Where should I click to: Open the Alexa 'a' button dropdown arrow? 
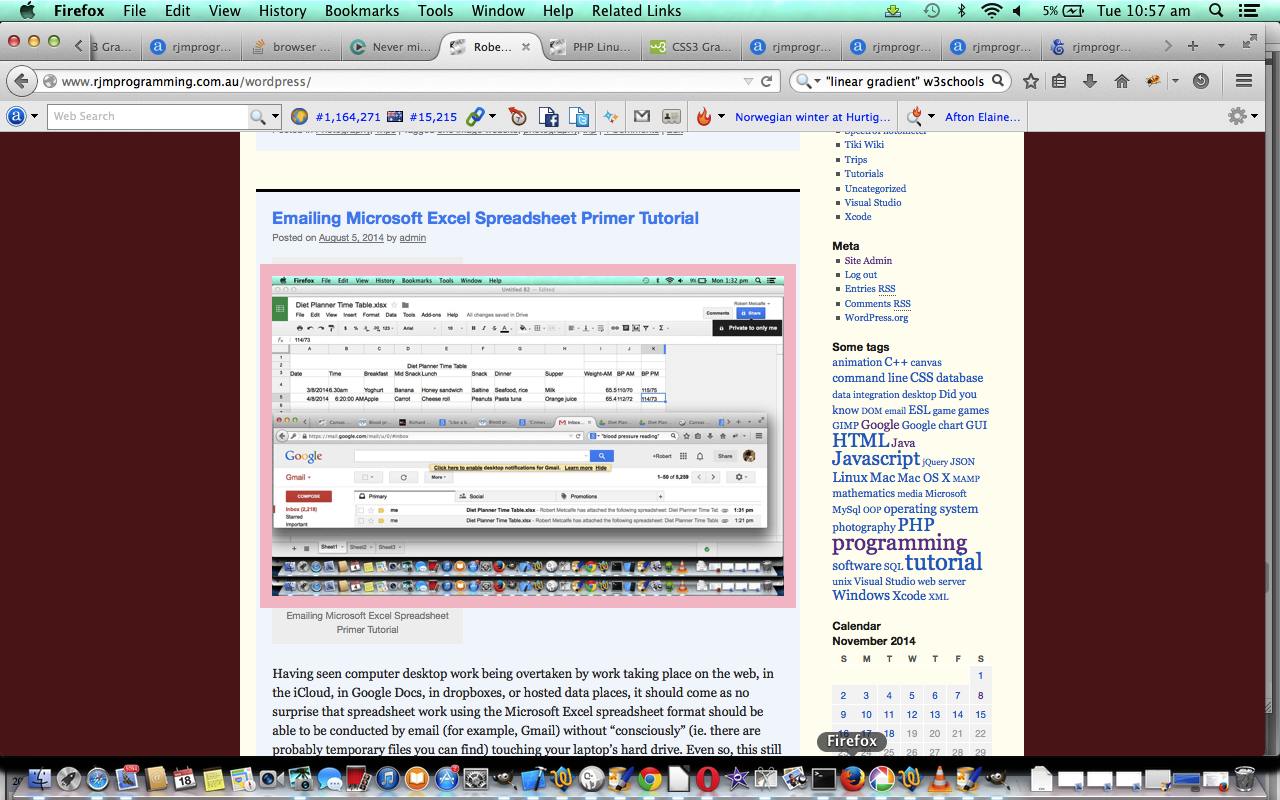click(x=35, y=117)
